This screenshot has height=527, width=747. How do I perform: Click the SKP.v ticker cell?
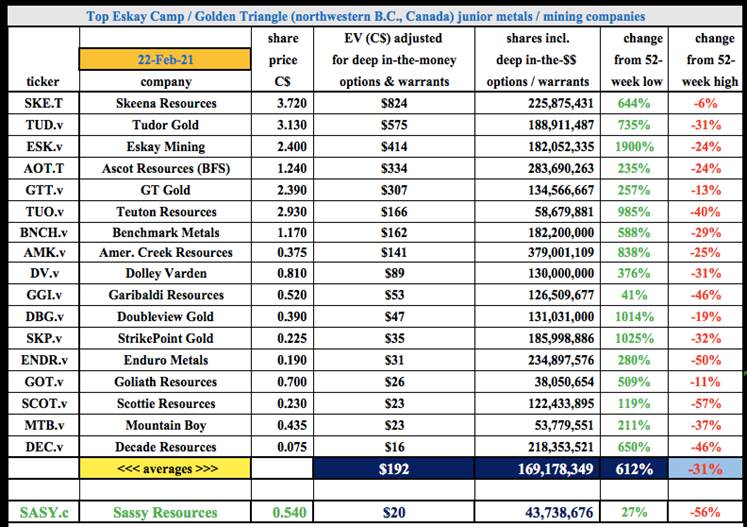click(x=43, y=338)
